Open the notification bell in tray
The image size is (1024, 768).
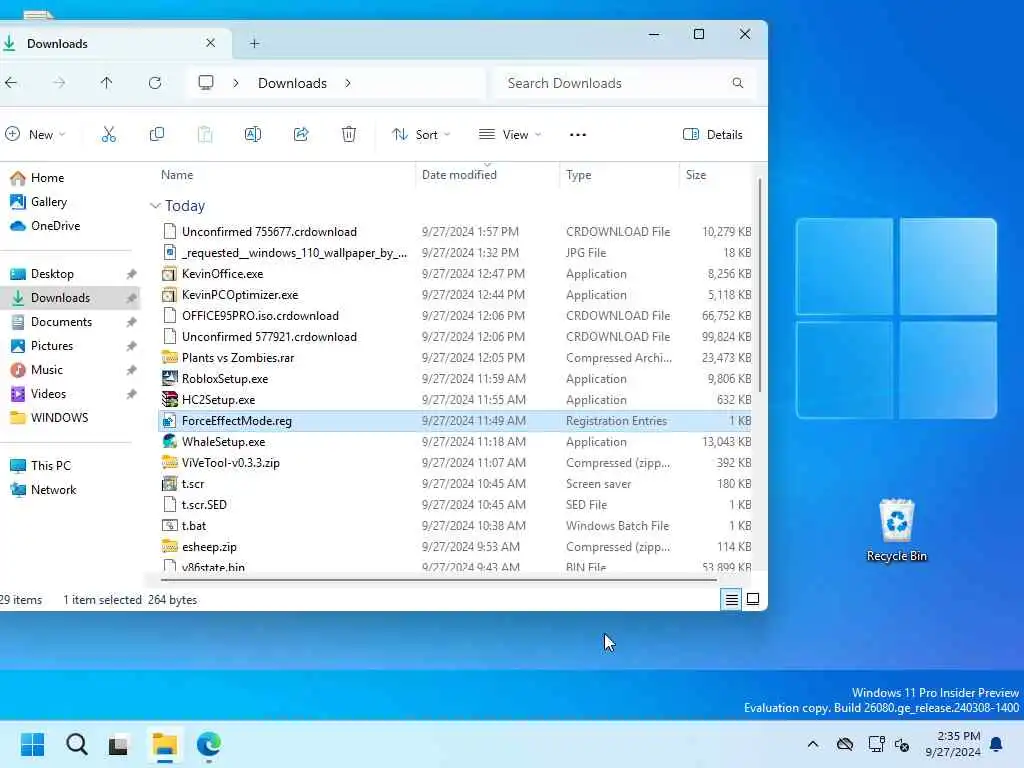pos(997,744)
